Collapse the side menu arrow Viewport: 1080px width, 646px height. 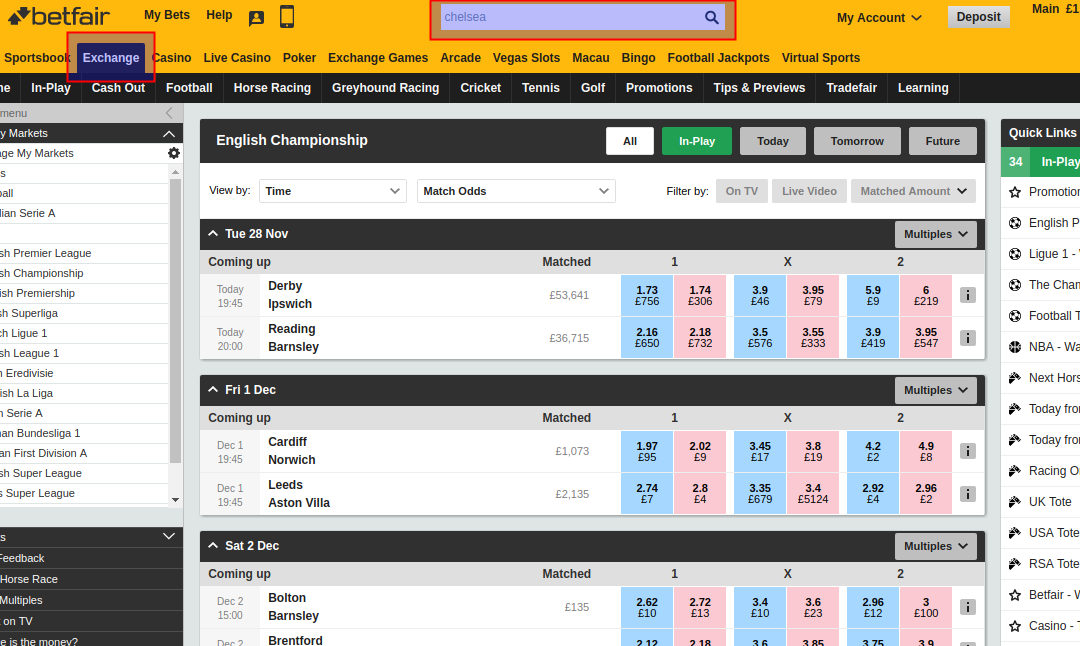click(169, 113)
